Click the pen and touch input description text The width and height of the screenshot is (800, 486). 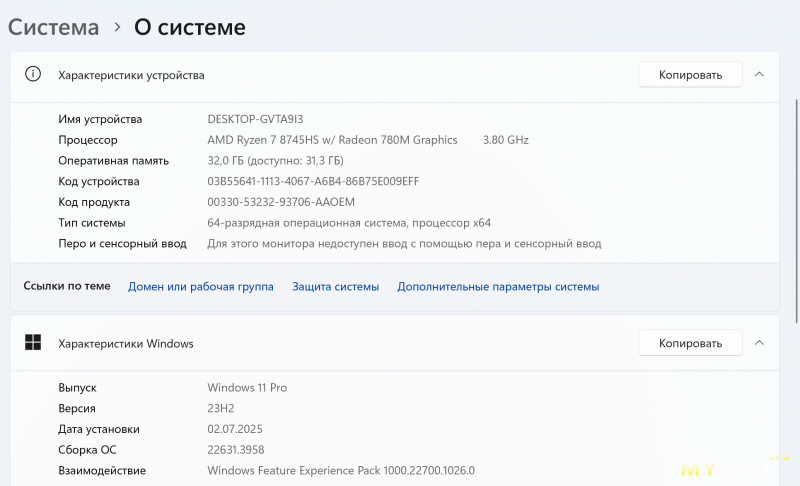pos(404,244)
